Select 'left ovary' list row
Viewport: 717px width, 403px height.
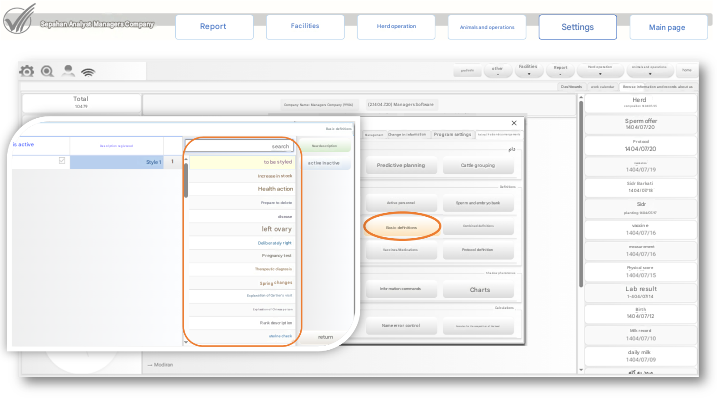point(241,229)
